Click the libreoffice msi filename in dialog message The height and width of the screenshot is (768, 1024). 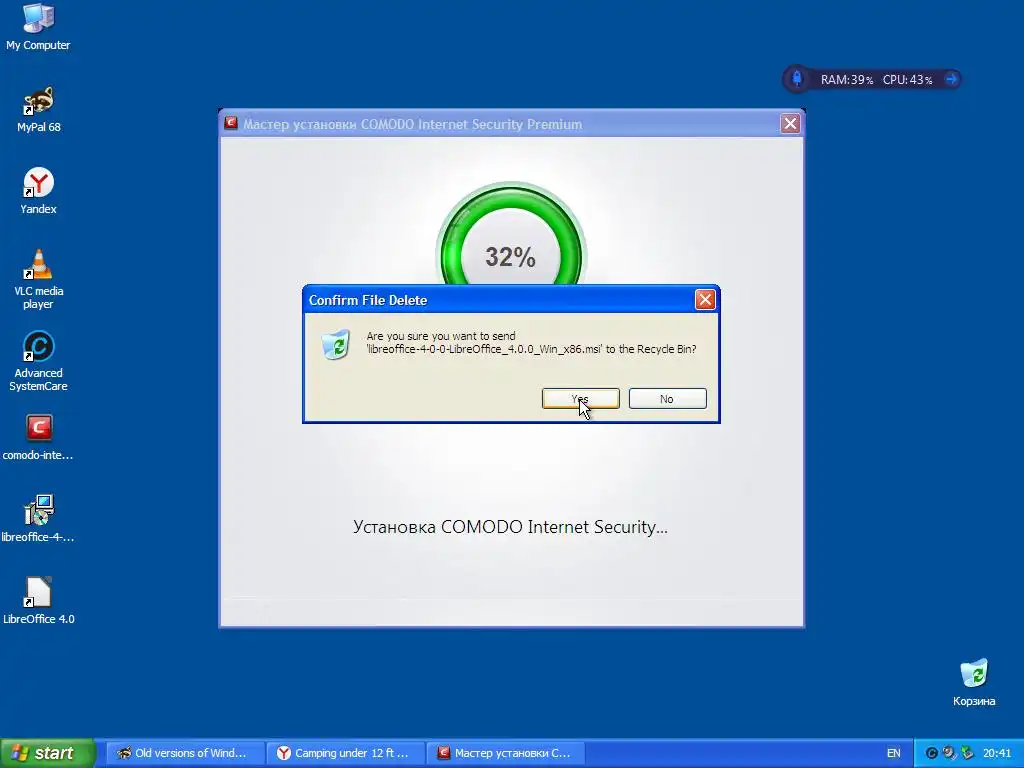484,349
